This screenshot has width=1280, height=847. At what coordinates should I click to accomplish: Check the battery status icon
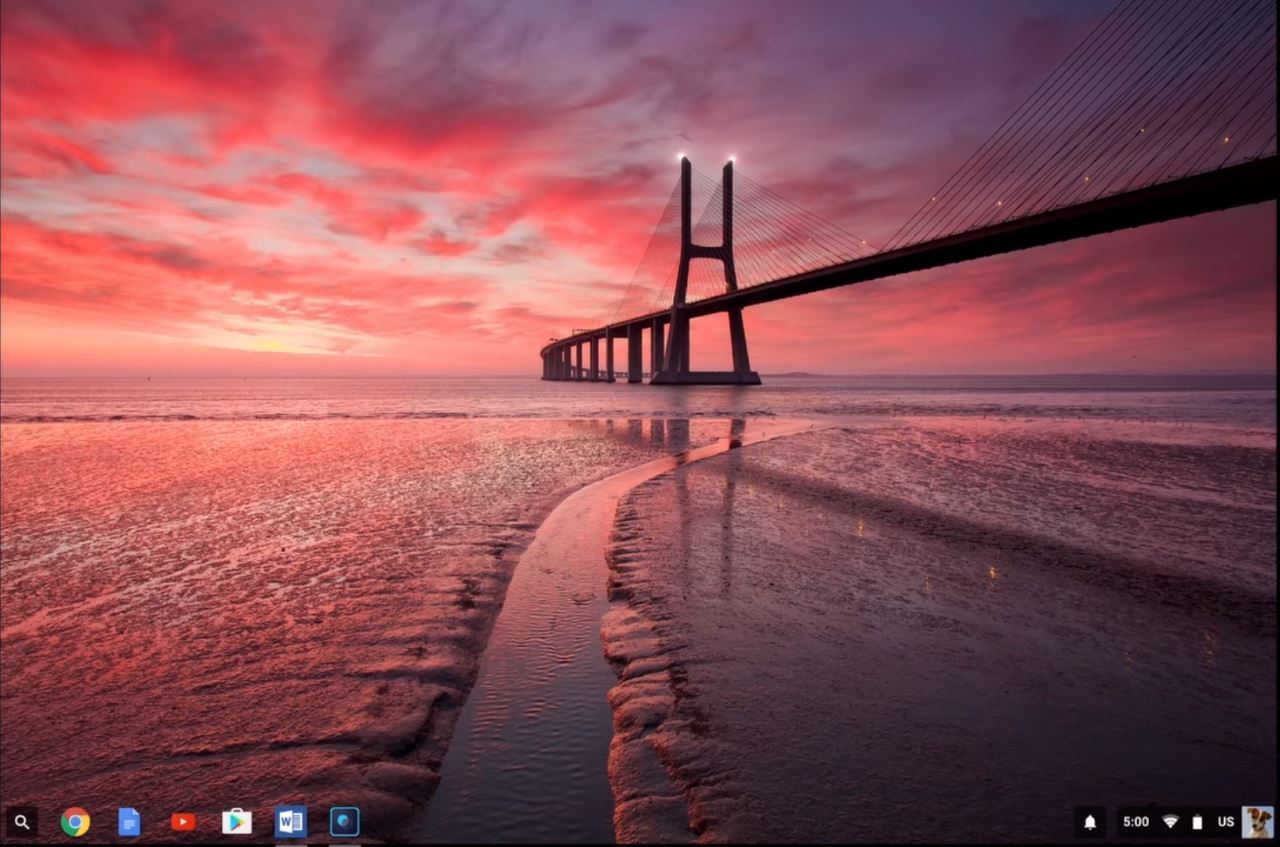[x=1197, y=822]
